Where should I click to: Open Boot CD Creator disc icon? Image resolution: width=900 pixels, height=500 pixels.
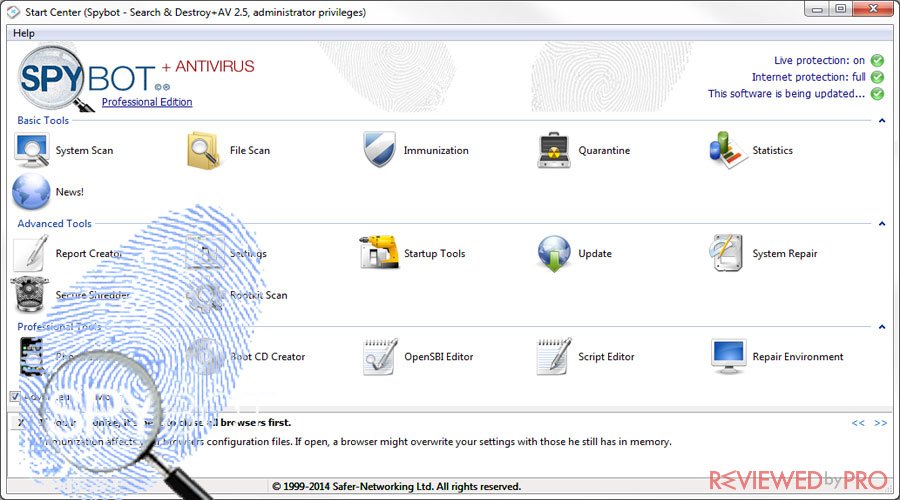click(205, 356)
